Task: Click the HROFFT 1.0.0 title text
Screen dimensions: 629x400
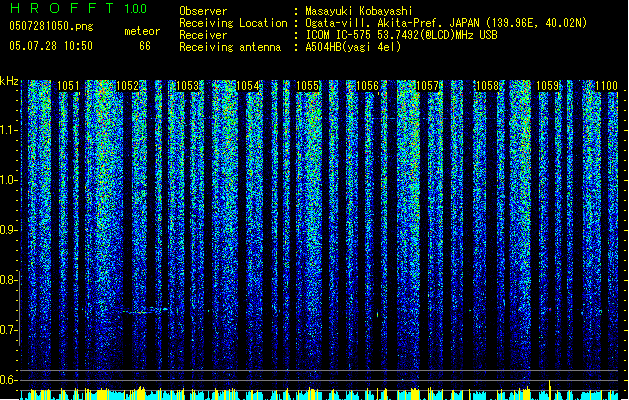Action: [79, 8]
